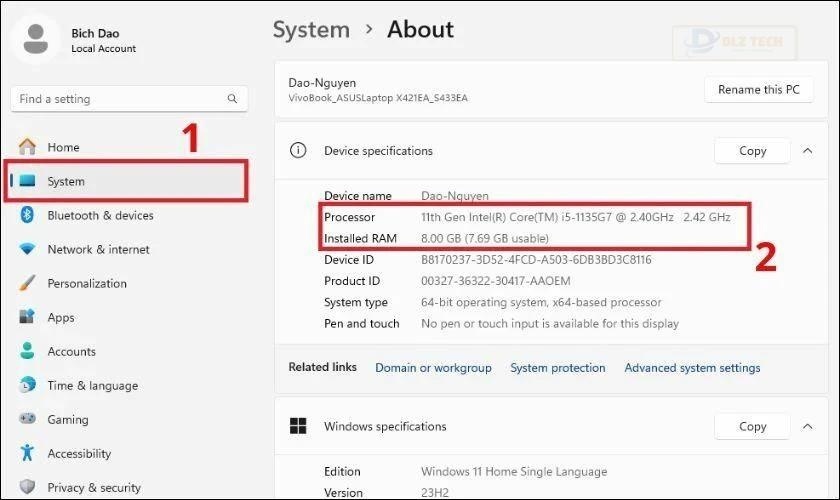Viewport: 840px width, 500px height.
Task: Open the Advanced system settings link
Action: [692, 367]
